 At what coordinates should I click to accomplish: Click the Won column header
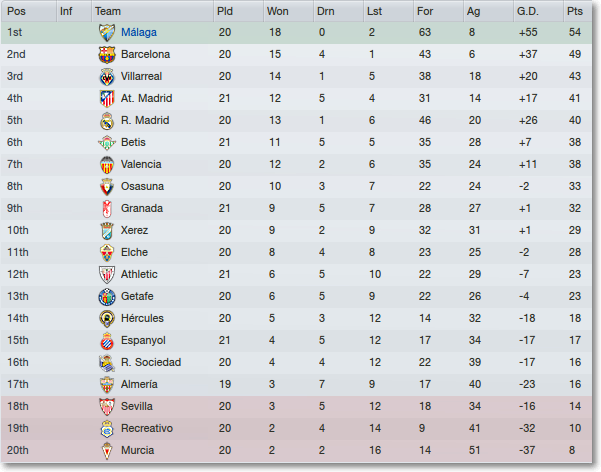click(x=278, y=11)
